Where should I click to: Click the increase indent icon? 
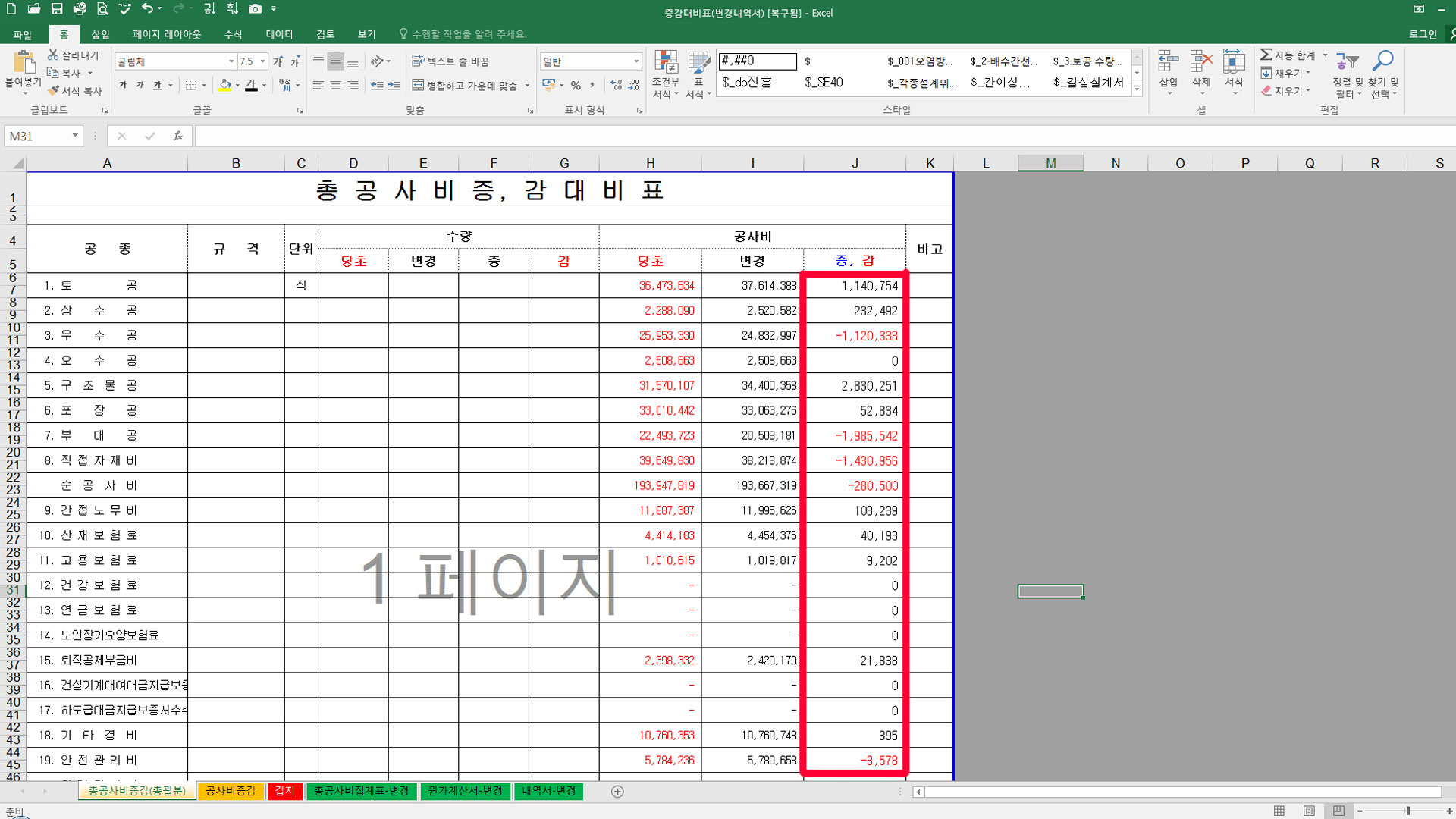pyautogui.click(x=394, y=86)
